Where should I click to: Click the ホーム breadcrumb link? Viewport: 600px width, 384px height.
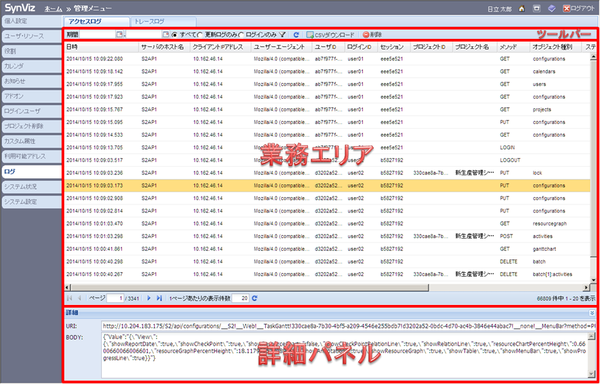point(54,8)
